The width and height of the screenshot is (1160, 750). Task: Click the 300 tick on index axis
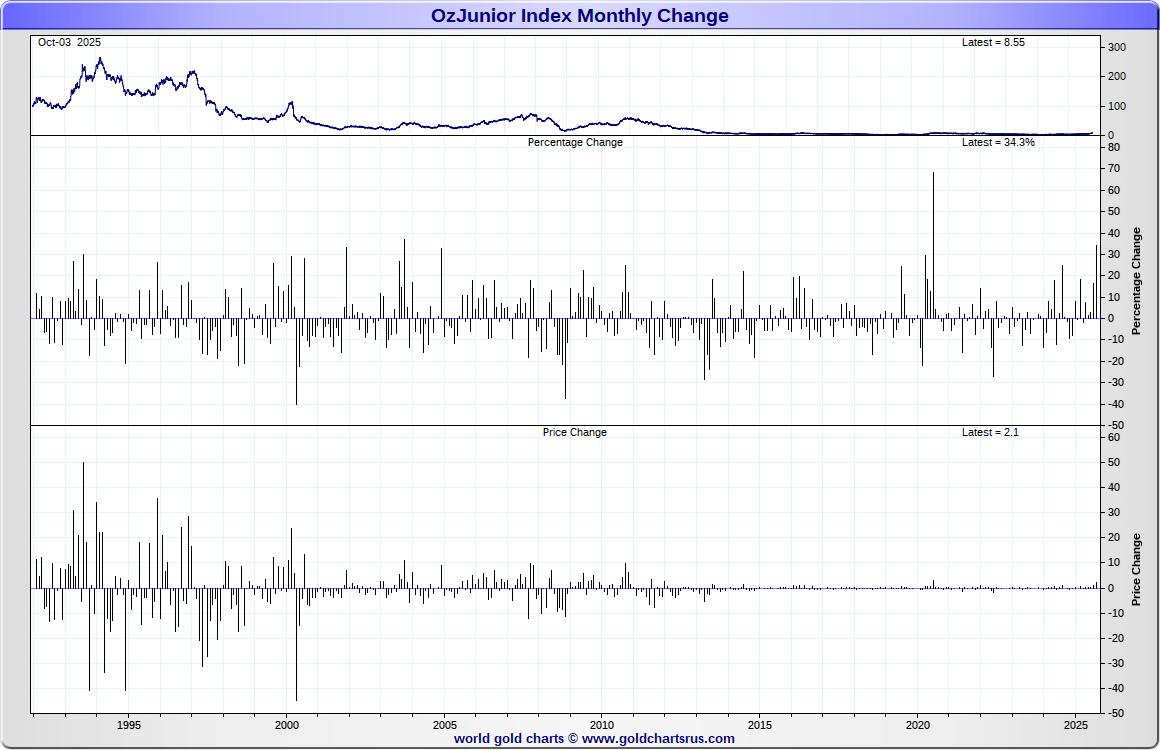1117,47
